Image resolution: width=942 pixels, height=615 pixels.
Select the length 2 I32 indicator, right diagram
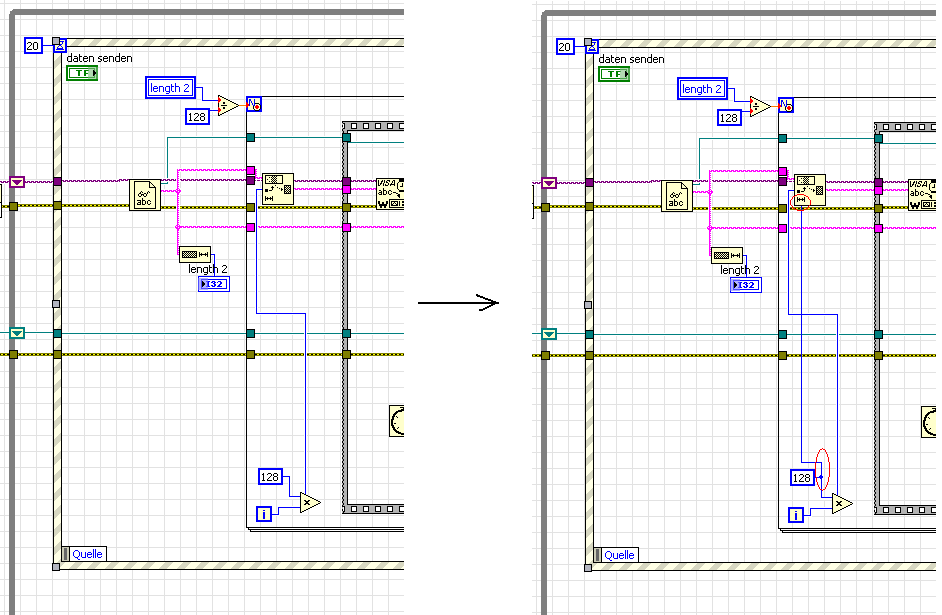tap(746, 285)
